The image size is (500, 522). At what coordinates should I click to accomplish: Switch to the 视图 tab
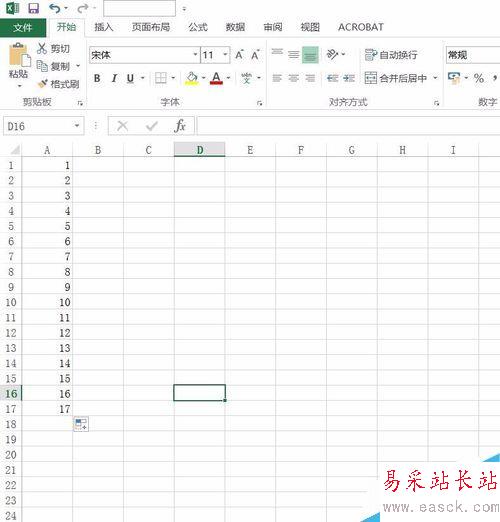point(310,27)
